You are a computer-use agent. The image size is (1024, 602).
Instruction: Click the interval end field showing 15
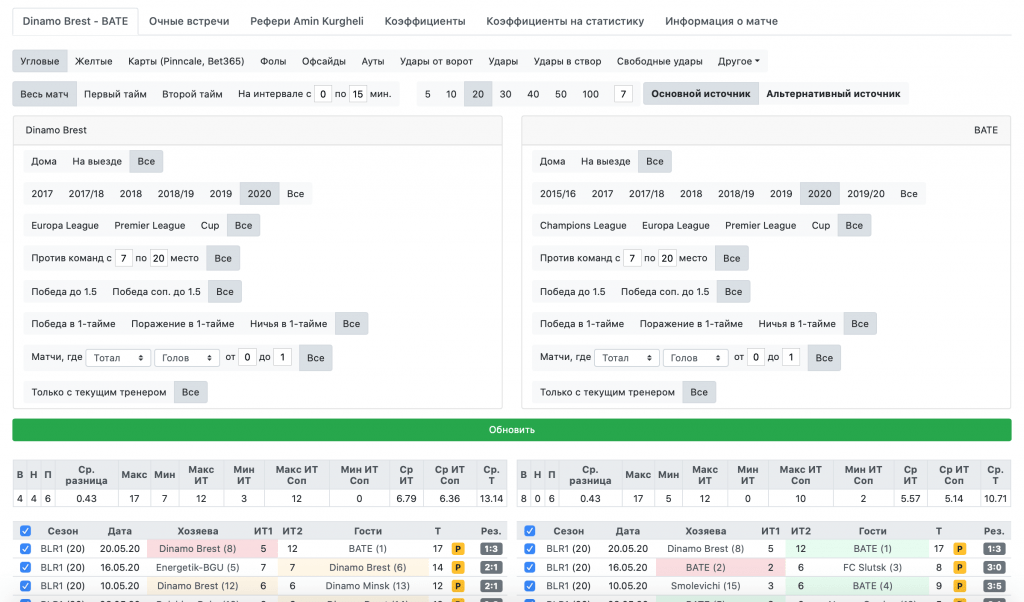click(x=357, y=94)
